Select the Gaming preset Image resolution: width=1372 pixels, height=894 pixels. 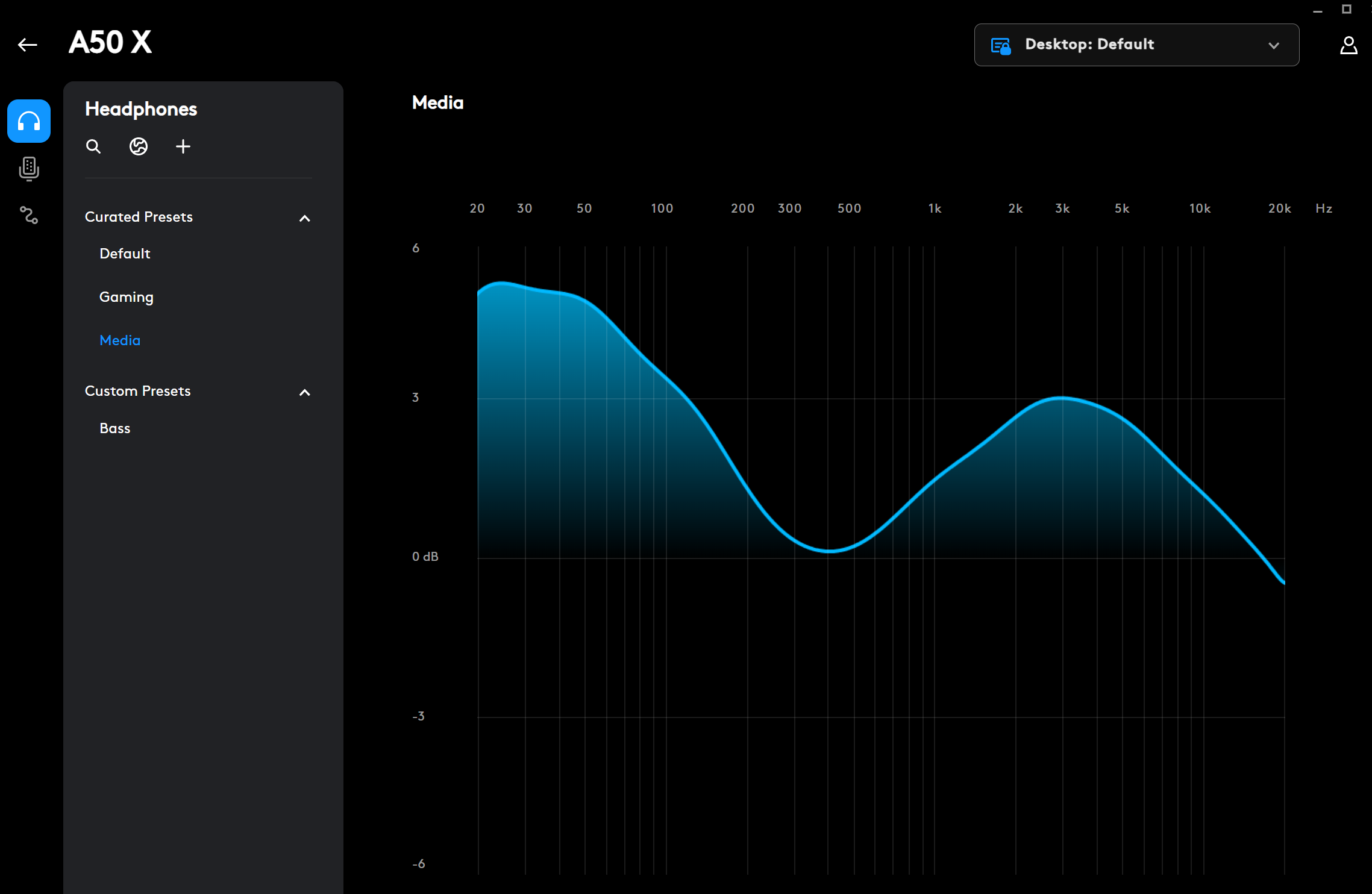127,298
